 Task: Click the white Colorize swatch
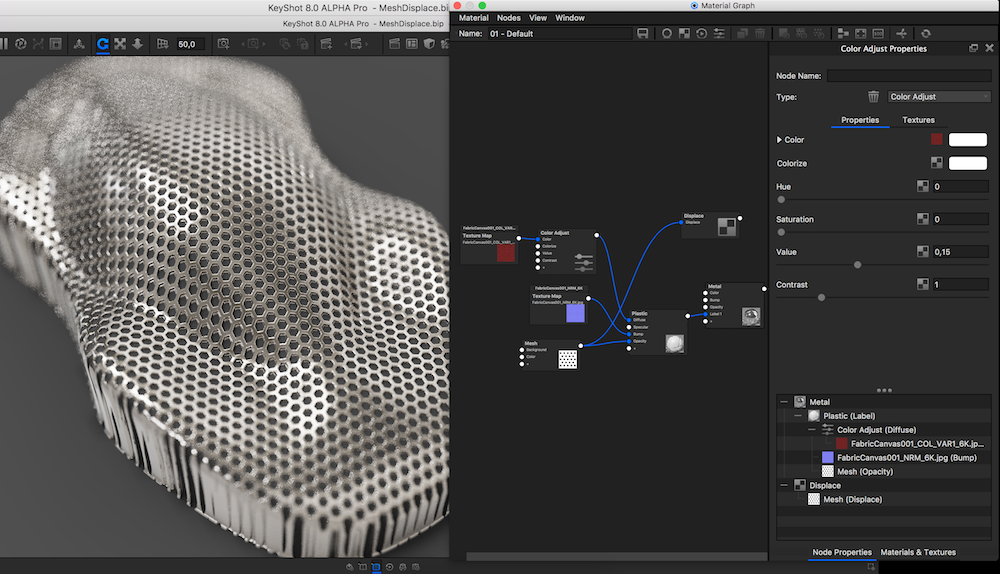click(x=967, y=163)
